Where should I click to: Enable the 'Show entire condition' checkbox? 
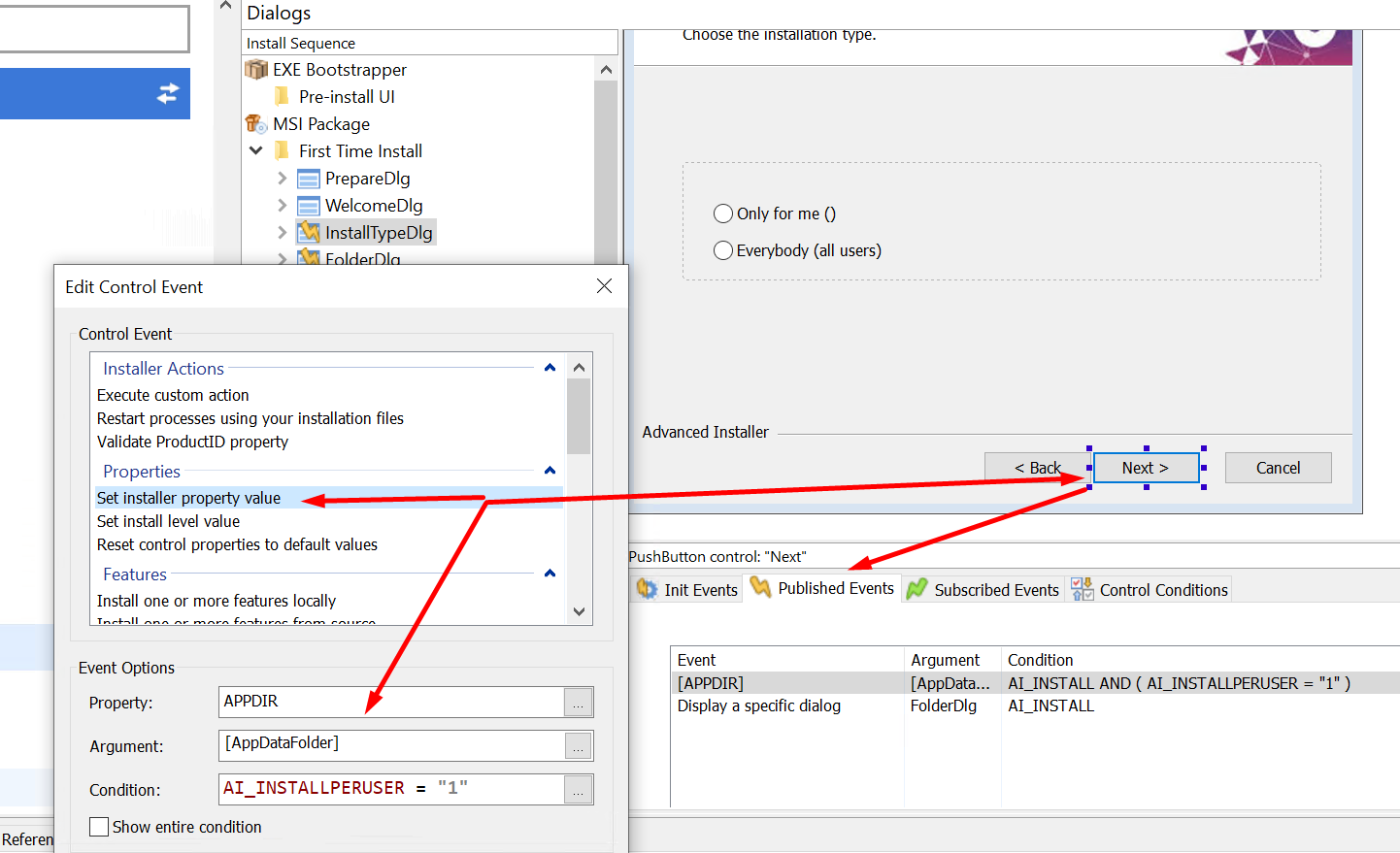[x=99, y=827]
